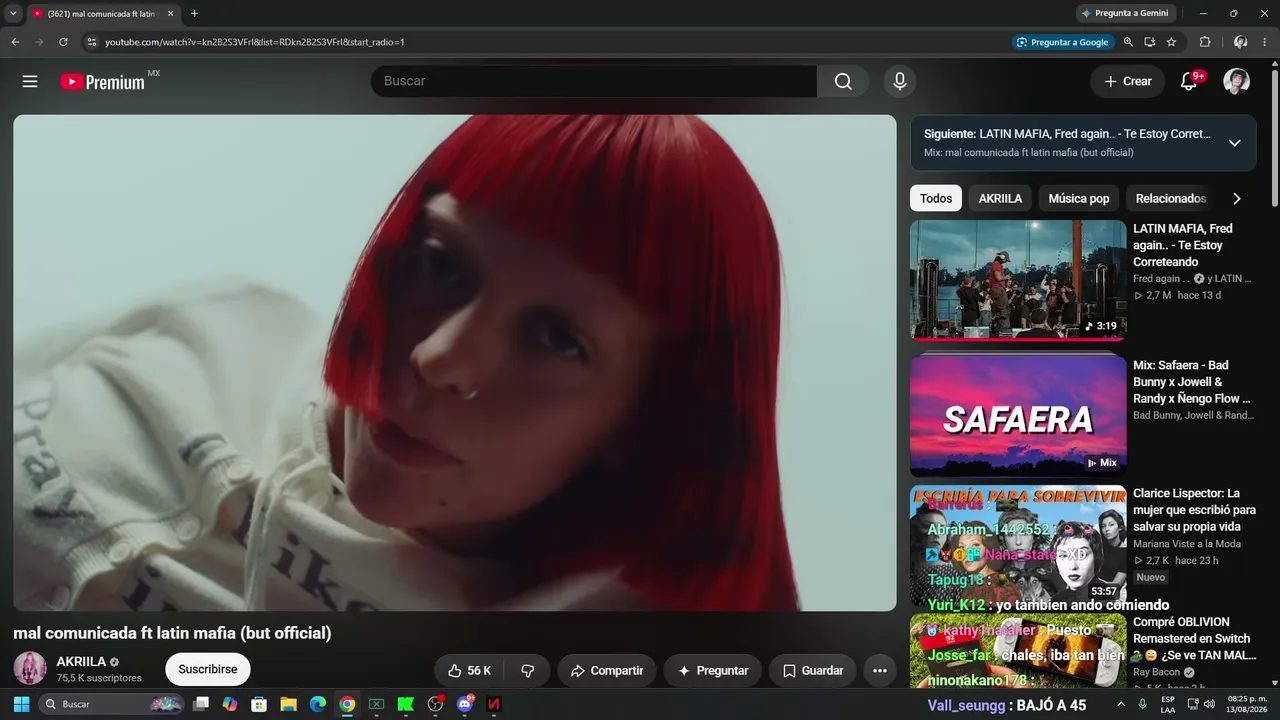1280x720 pixels.
Task: Switch to the mal comunicada browser tab
Action: point(103,14)
